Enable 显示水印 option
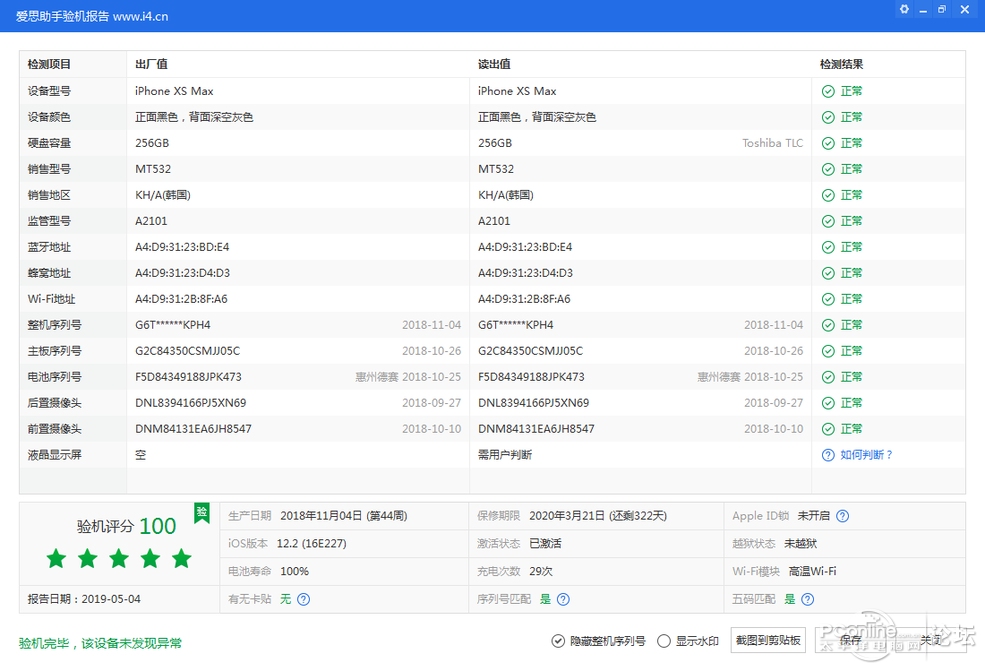985x671 pixels. pyautogui.click(x=688, y=641)
